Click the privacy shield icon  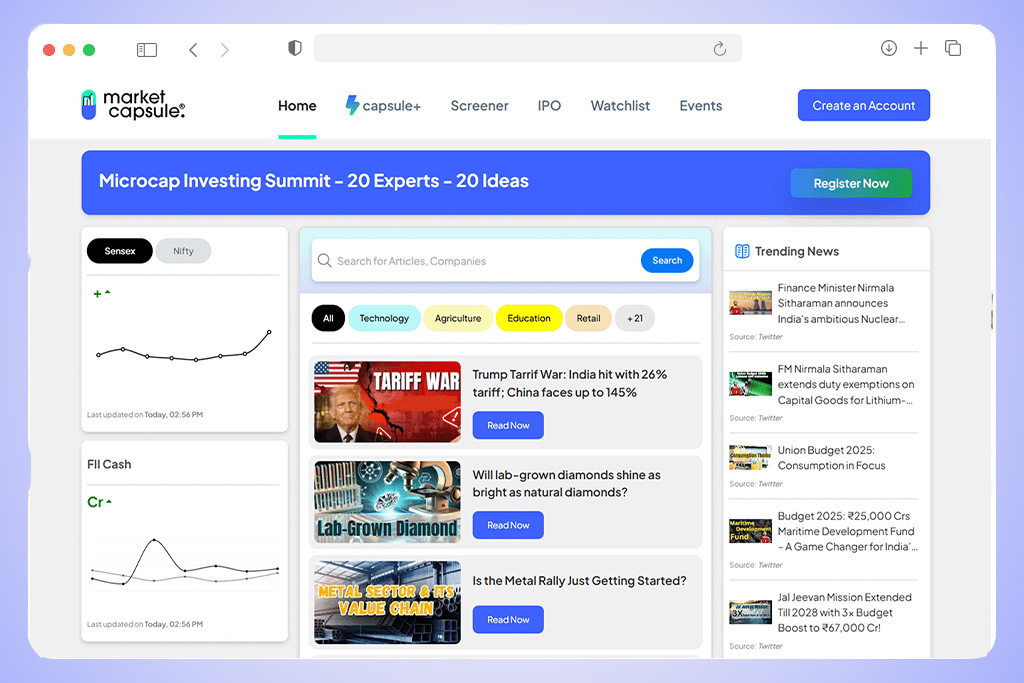coord(294,48)
